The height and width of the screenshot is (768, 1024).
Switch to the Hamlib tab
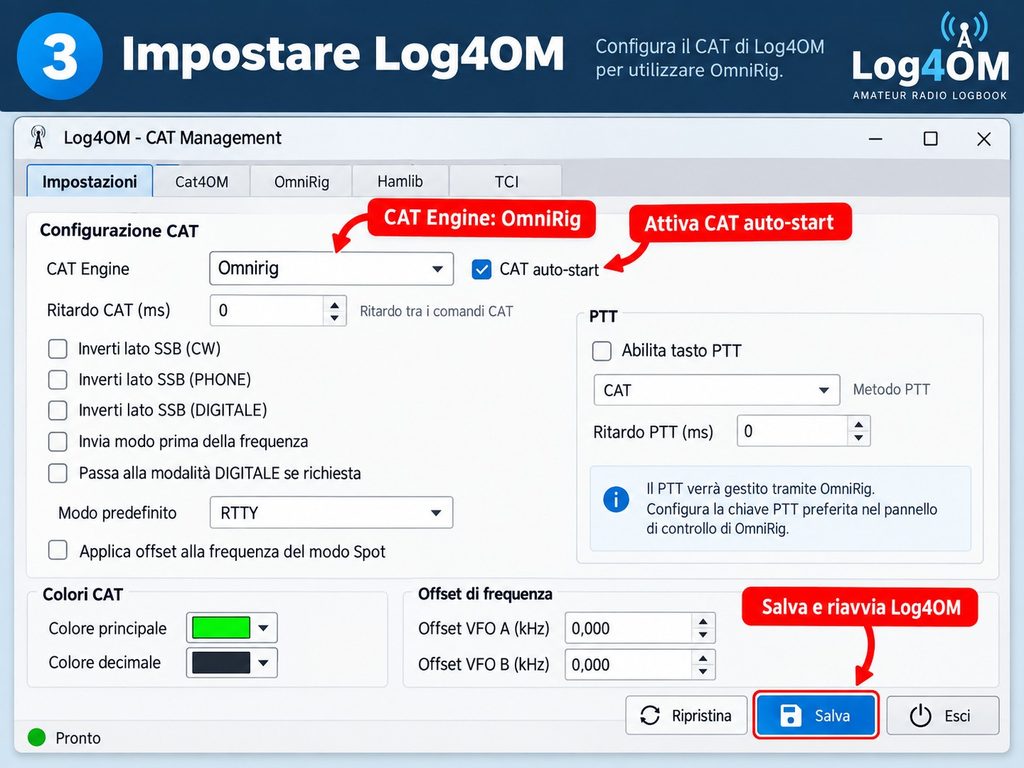(x=400, y=181)
